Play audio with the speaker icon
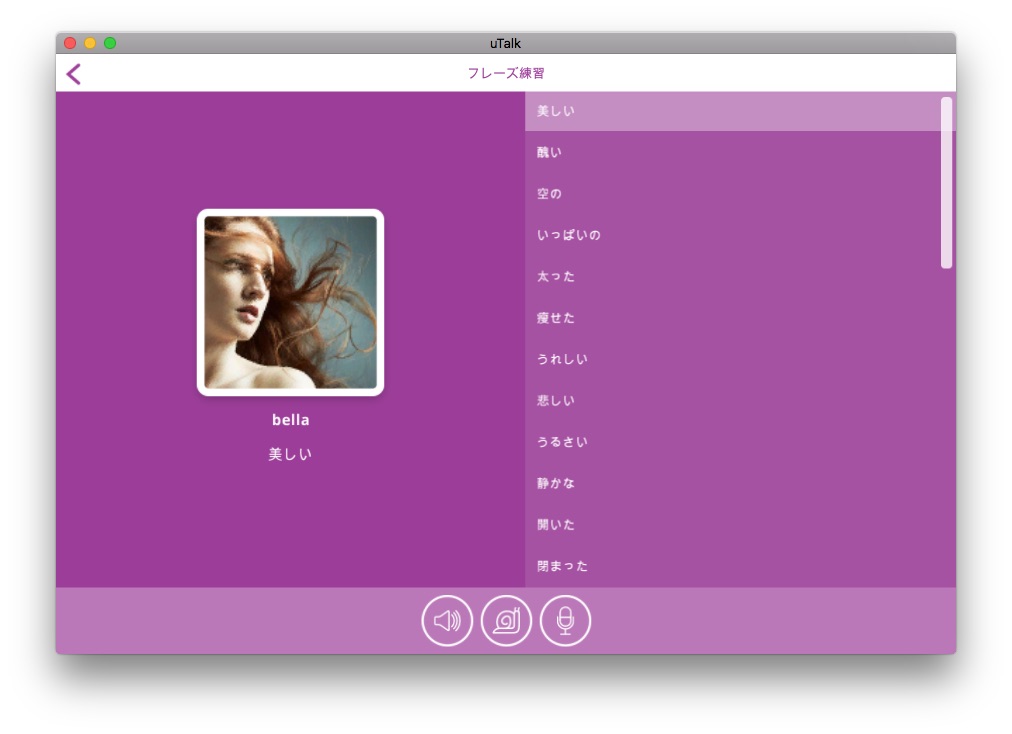This screenshot has height=734, width=1012. tap(447, 621)
